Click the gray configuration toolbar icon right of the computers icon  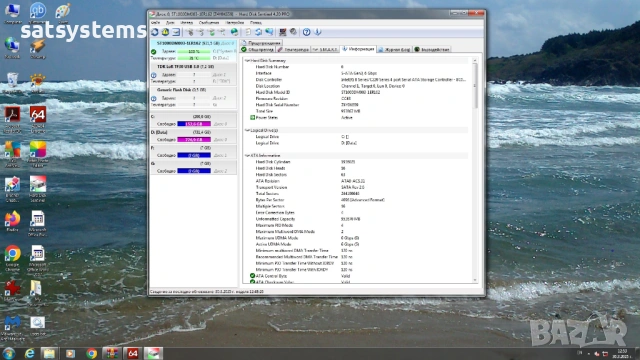(x=293, y=32)
